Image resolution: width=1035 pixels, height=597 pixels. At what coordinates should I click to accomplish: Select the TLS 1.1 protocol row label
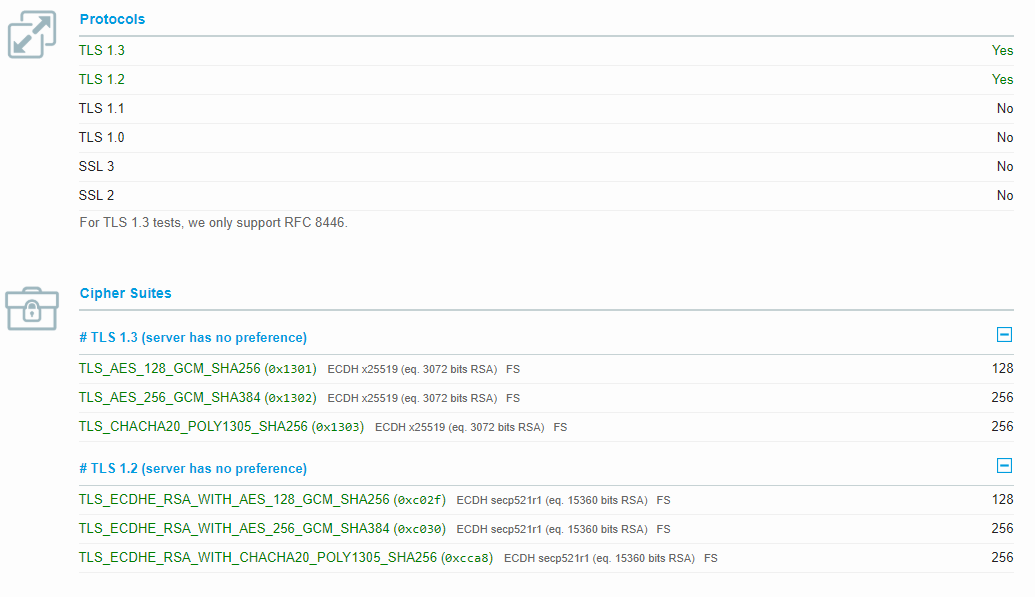point(102,108)
